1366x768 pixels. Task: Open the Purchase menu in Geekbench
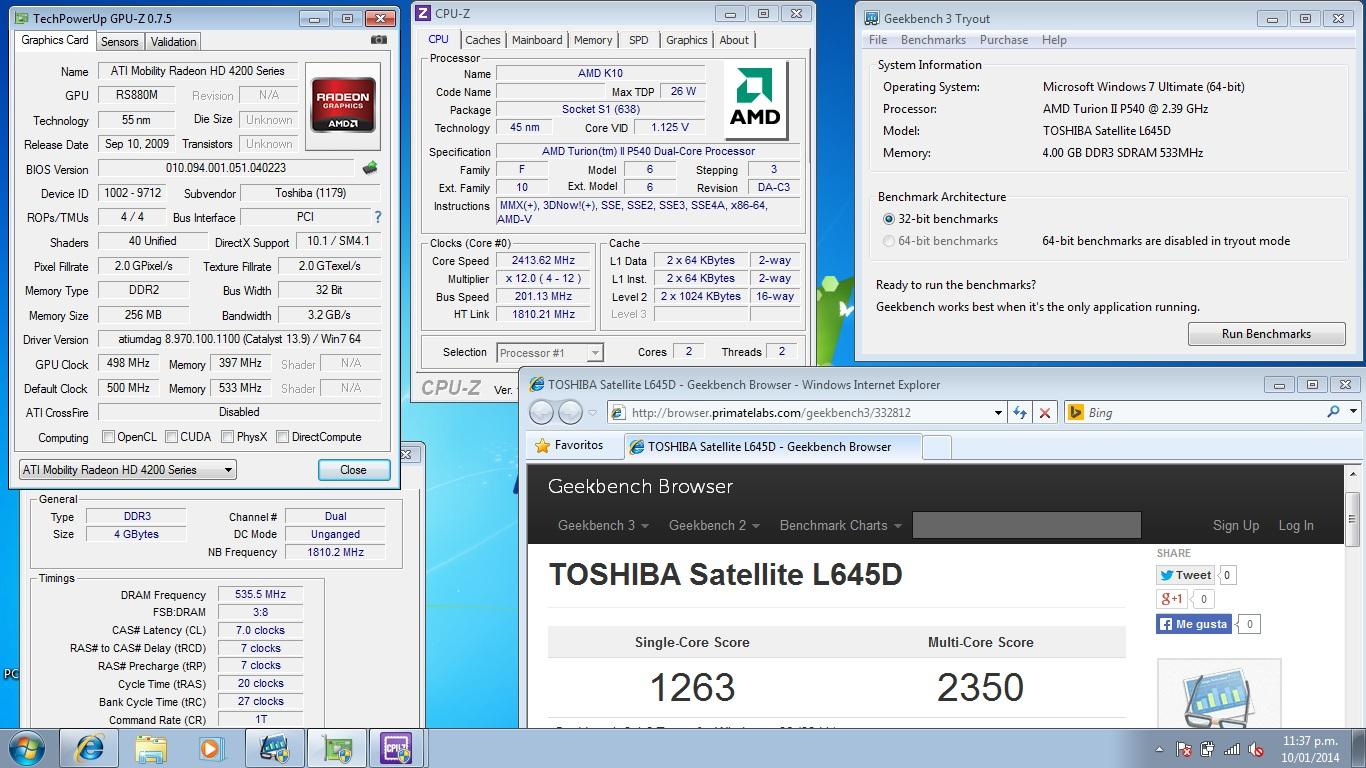(x=1004, y=40)
